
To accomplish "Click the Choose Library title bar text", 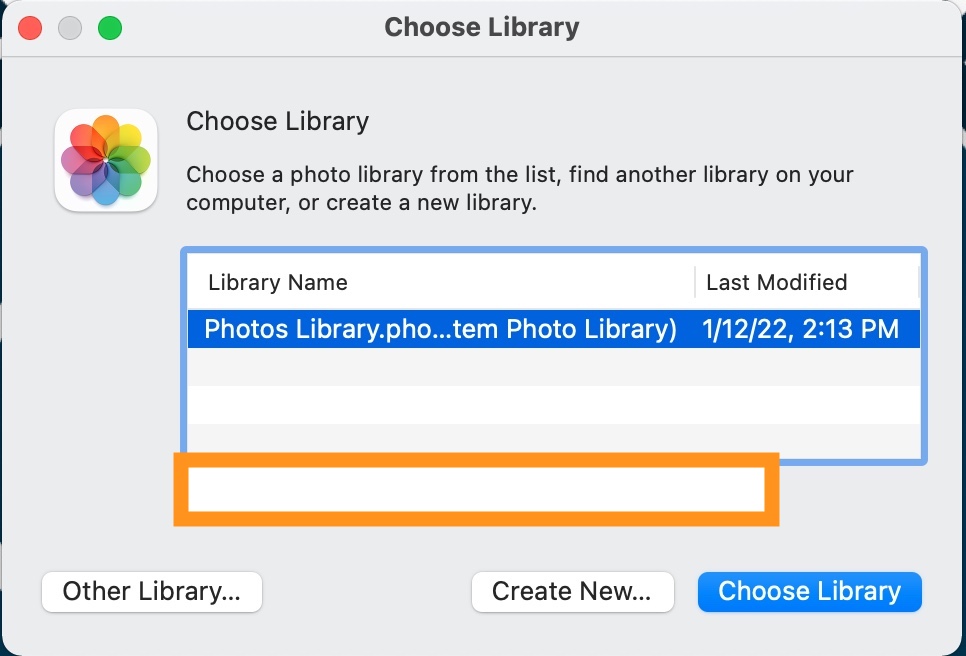I will [481, 27].
